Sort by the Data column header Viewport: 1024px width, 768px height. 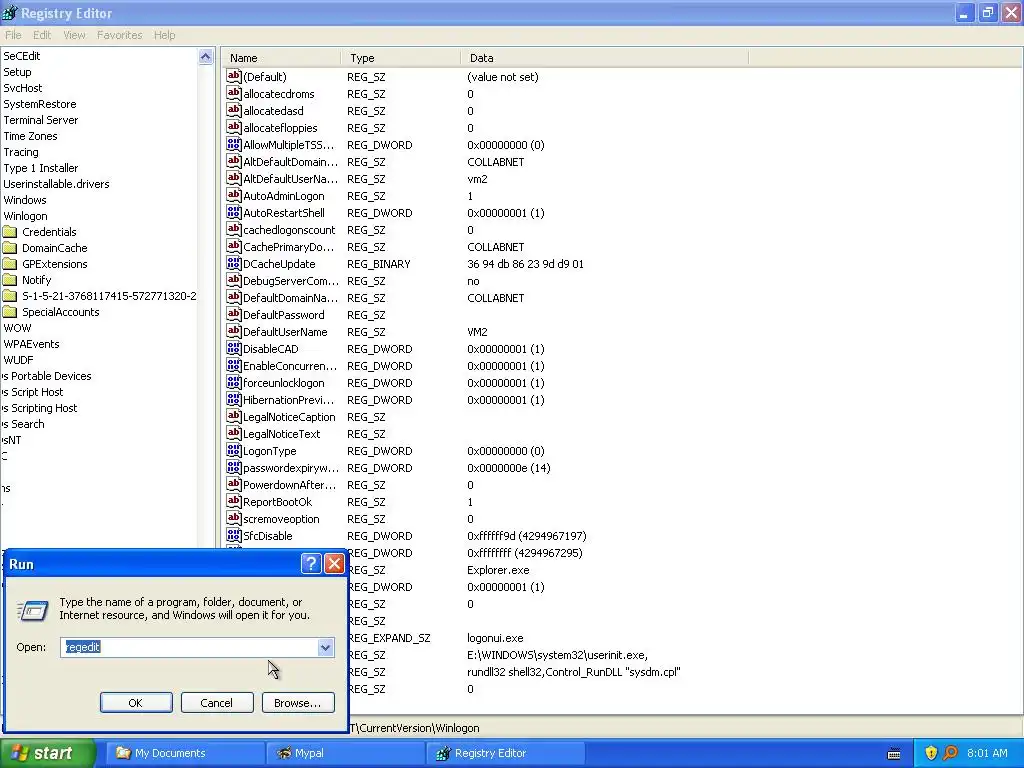tap(604, 58)
